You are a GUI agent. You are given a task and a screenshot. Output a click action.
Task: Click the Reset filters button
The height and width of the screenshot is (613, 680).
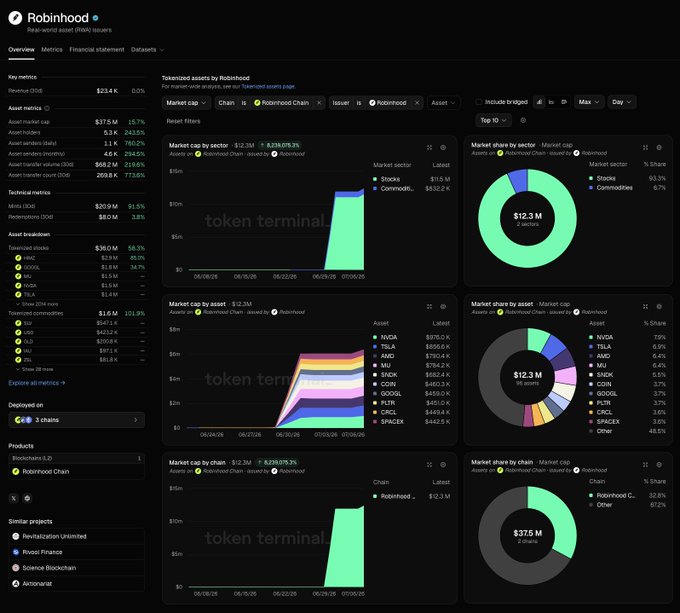(183, 121)
